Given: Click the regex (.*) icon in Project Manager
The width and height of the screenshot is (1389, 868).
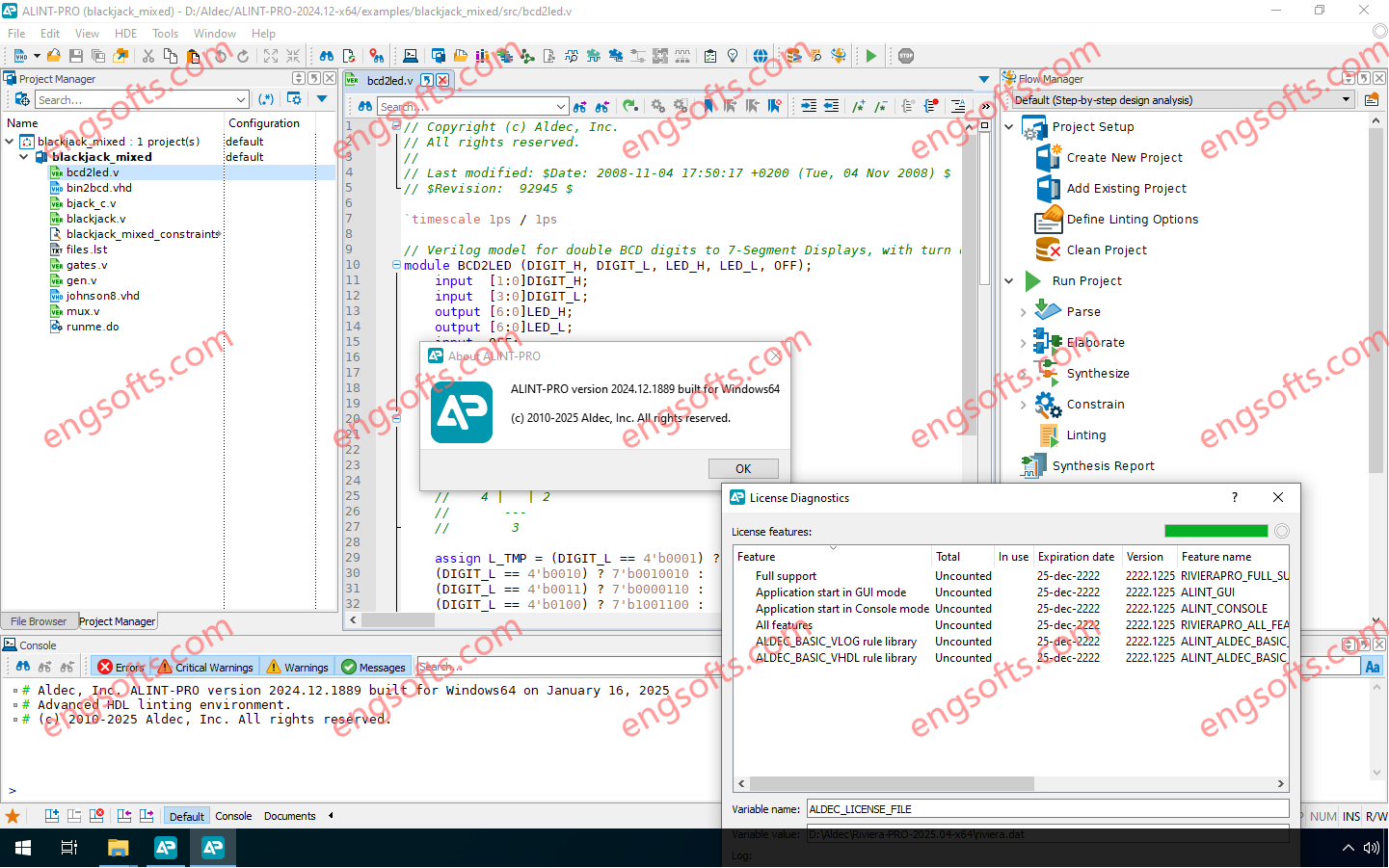Looking at the screenshot, I should click(267, 99).
